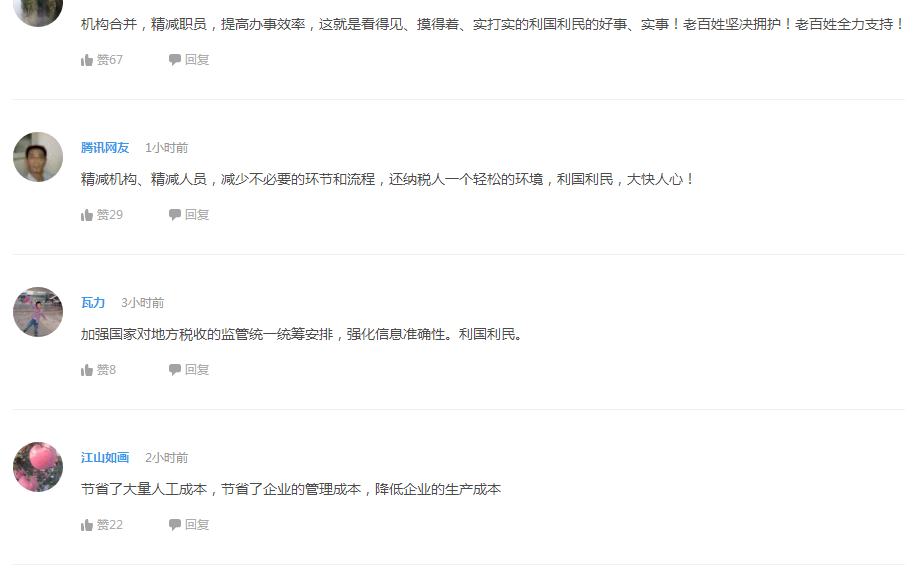Click the reply bubble under 腾讯网友's comment
The image size is (905, 578).
tap(175, 214)
